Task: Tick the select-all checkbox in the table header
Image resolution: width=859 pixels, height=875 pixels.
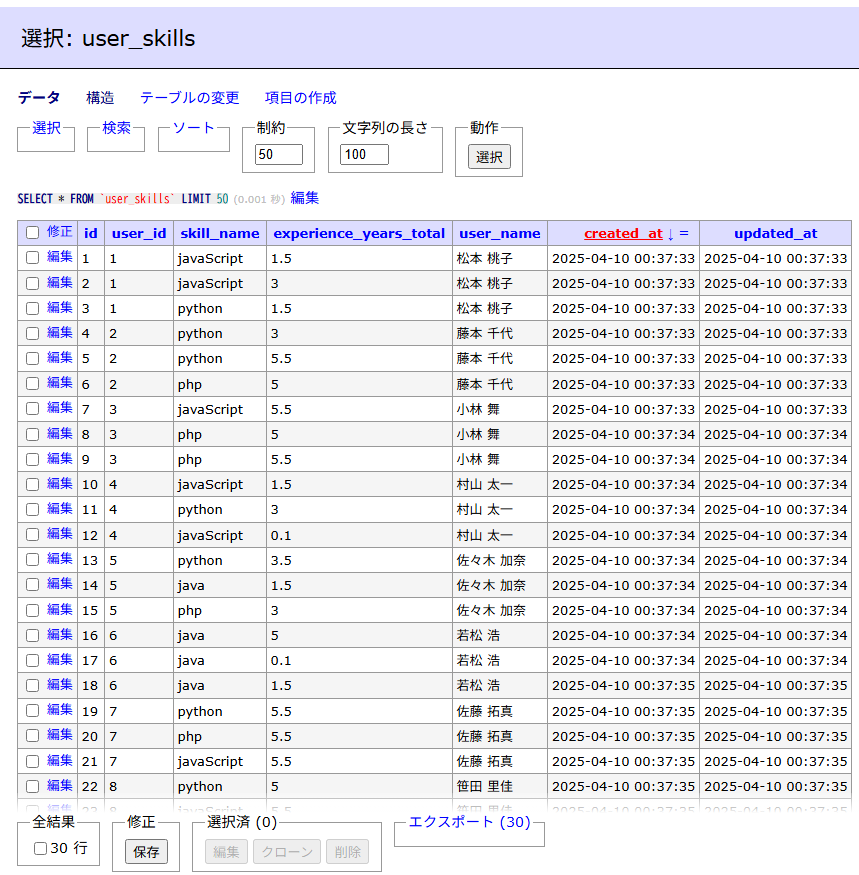Action: [32, 233]
